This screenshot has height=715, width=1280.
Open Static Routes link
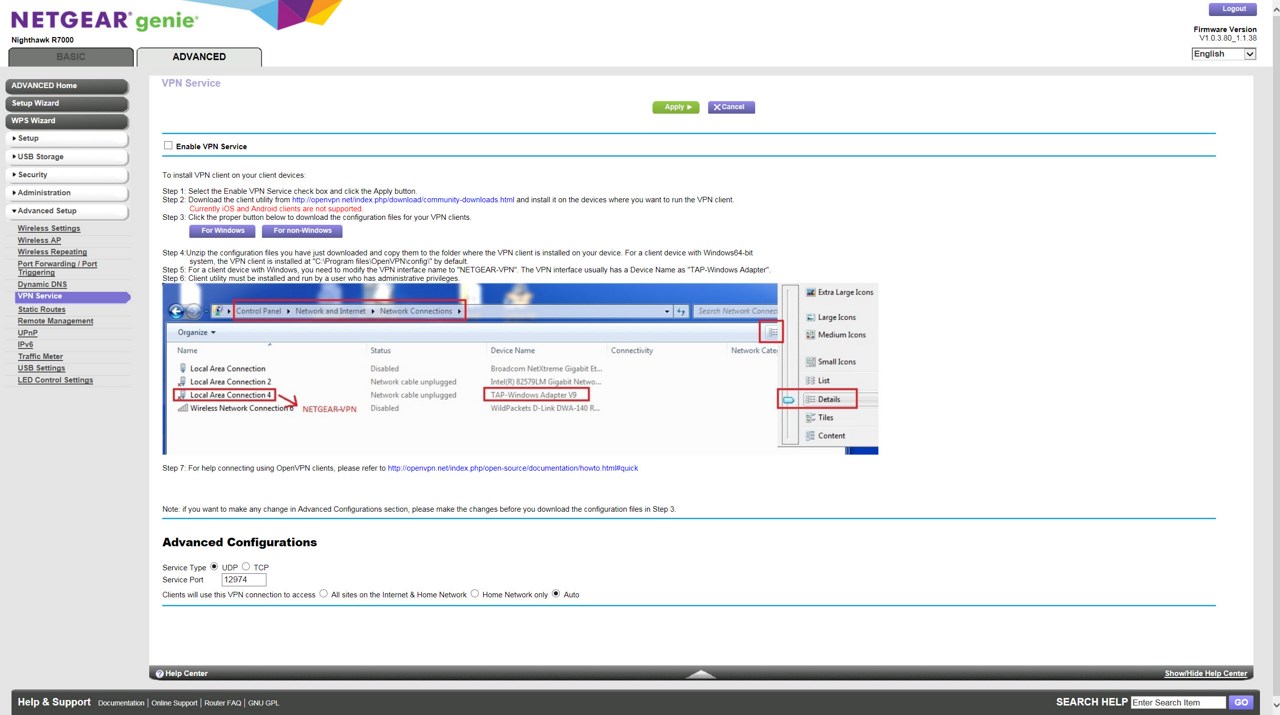[41, 310]
